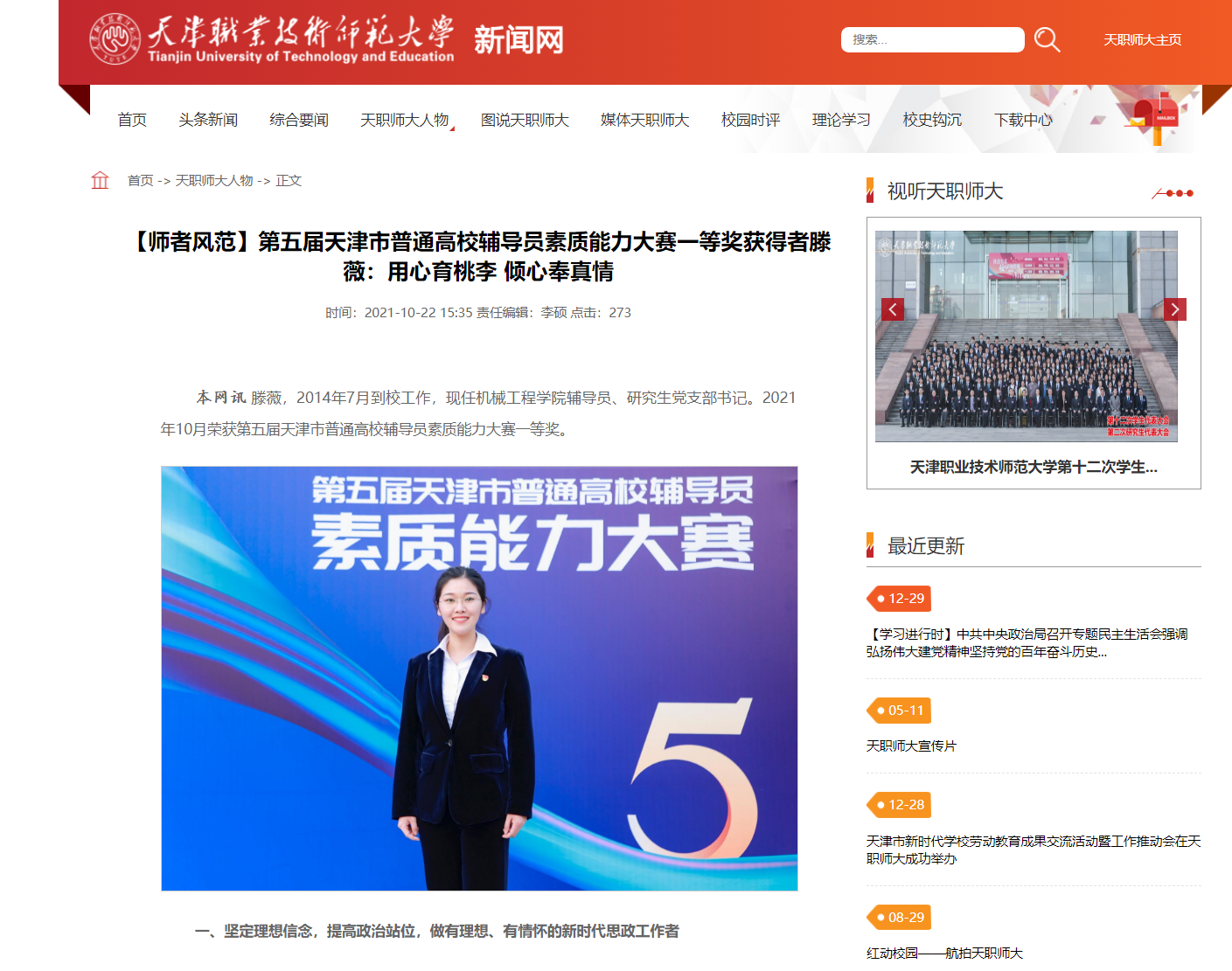Open 红动校园 aerial video link
The height and width of the screenshot is (971, 1232).
(944, 953)
